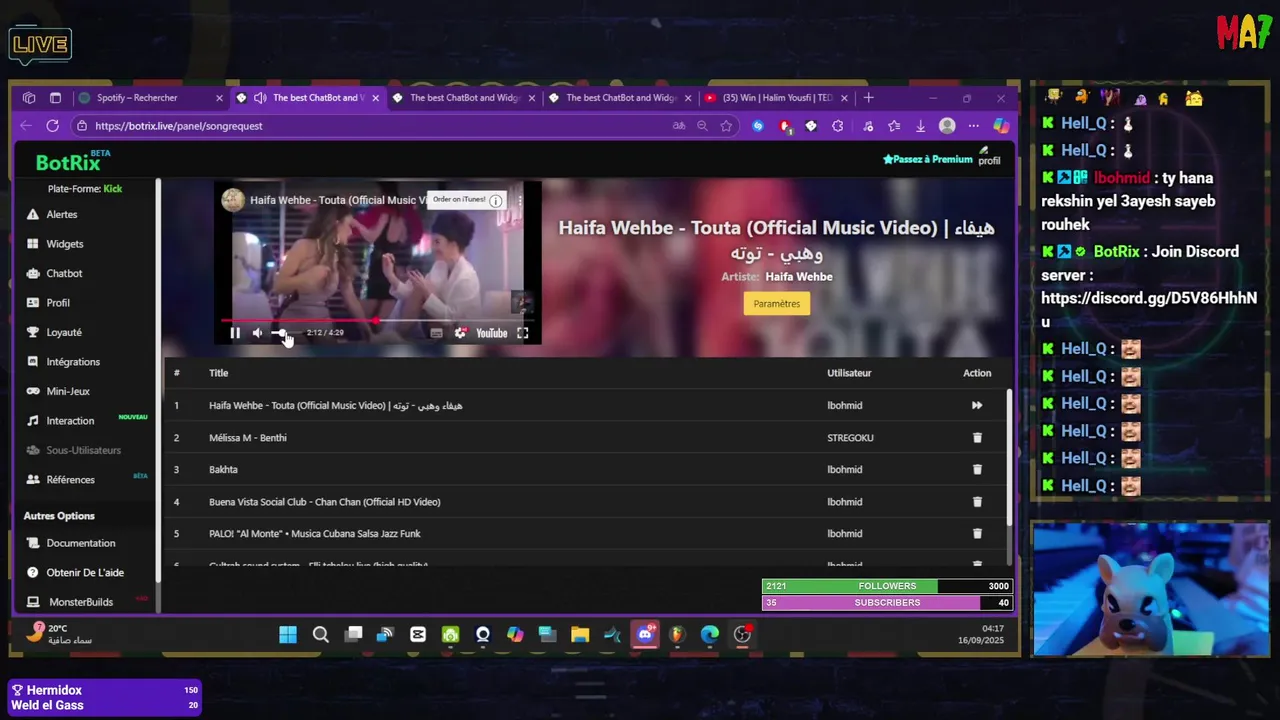1280x720 pixels.
Task: Mute the YouTube player volume
Action: click(x=257, y=333)
